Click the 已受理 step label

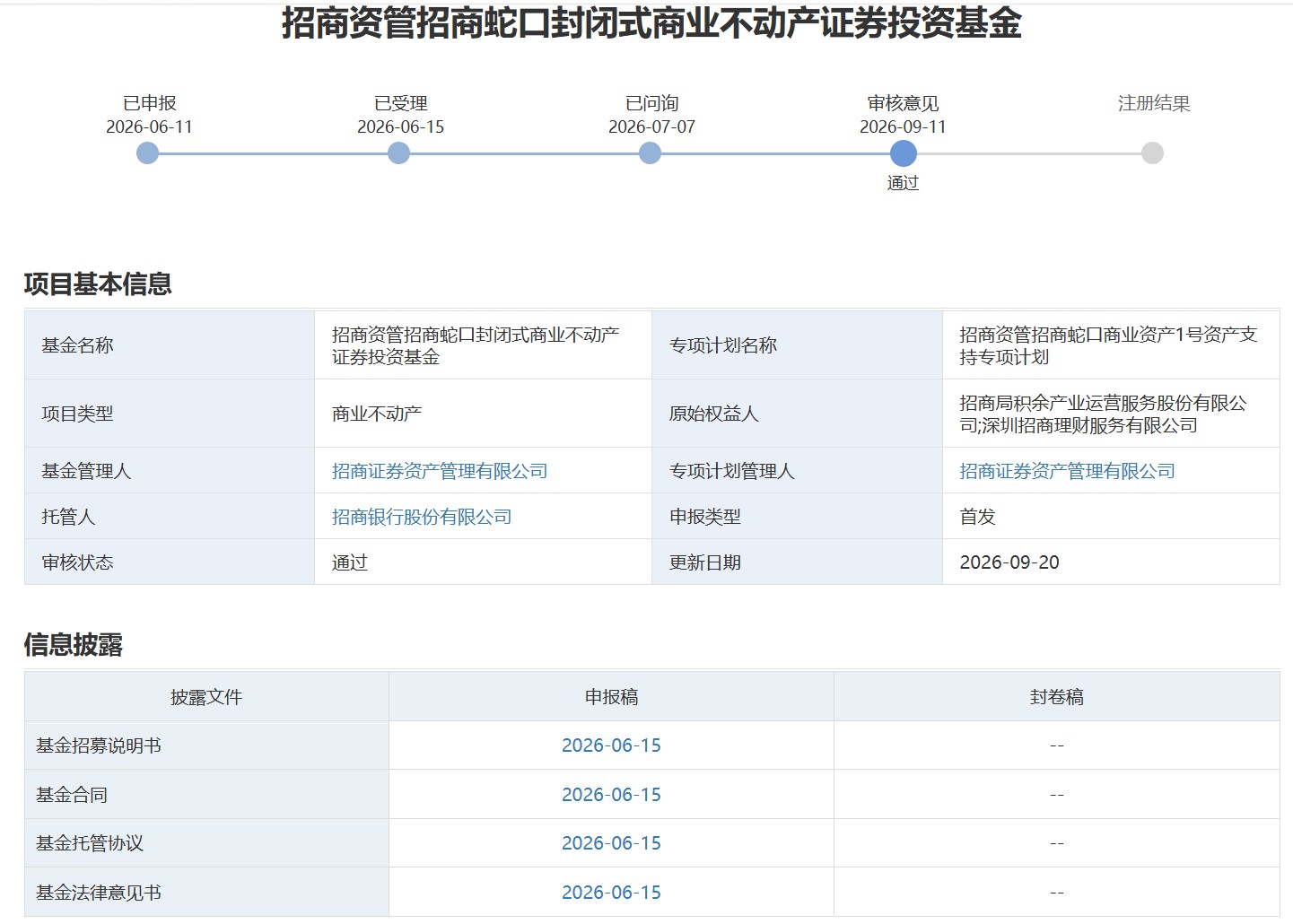400,103
